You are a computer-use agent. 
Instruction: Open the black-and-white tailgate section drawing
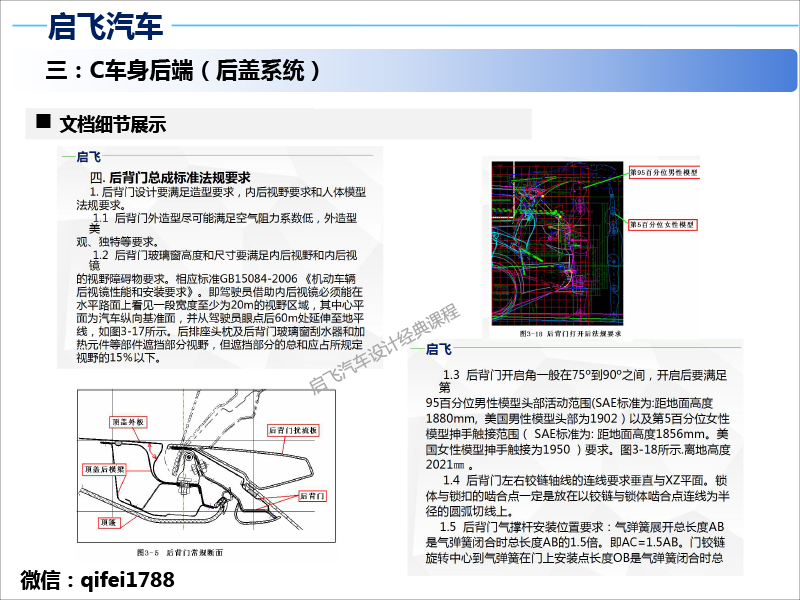(x=206, y=466)
